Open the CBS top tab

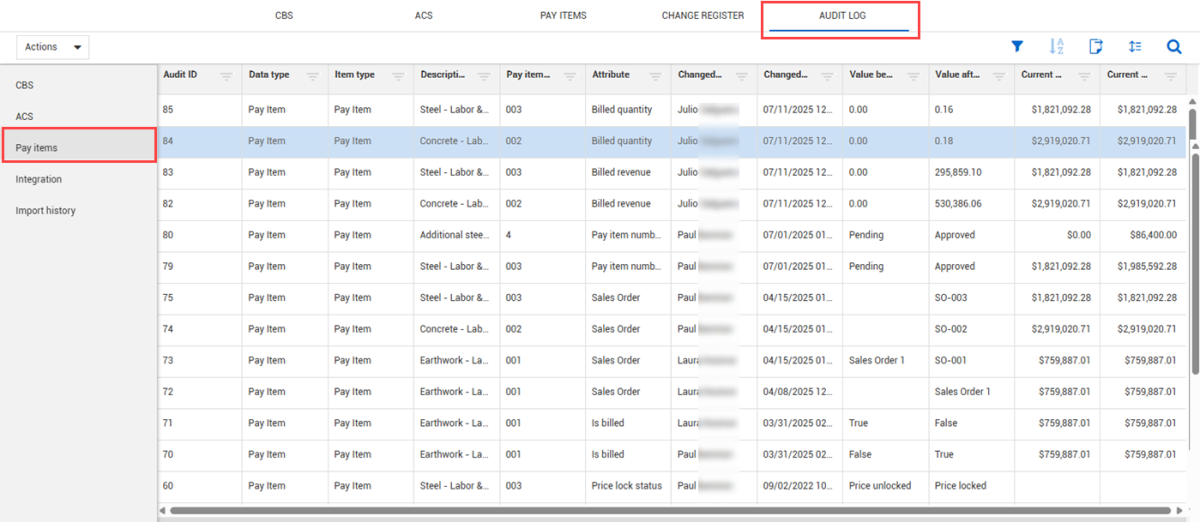(284, 16)
